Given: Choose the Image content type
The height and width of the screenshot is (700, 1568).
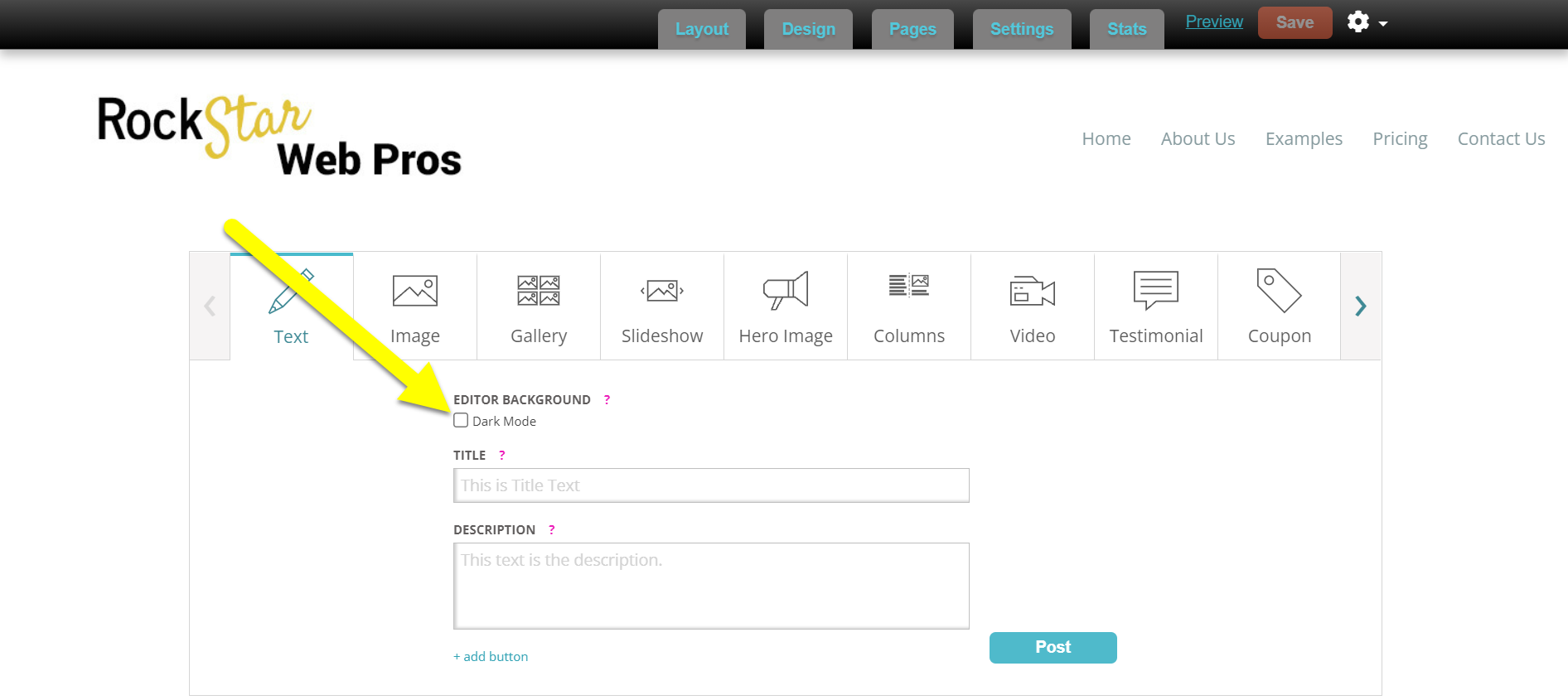Looking at the screenshot, I should pyautogui.click(x=415, y=307).
